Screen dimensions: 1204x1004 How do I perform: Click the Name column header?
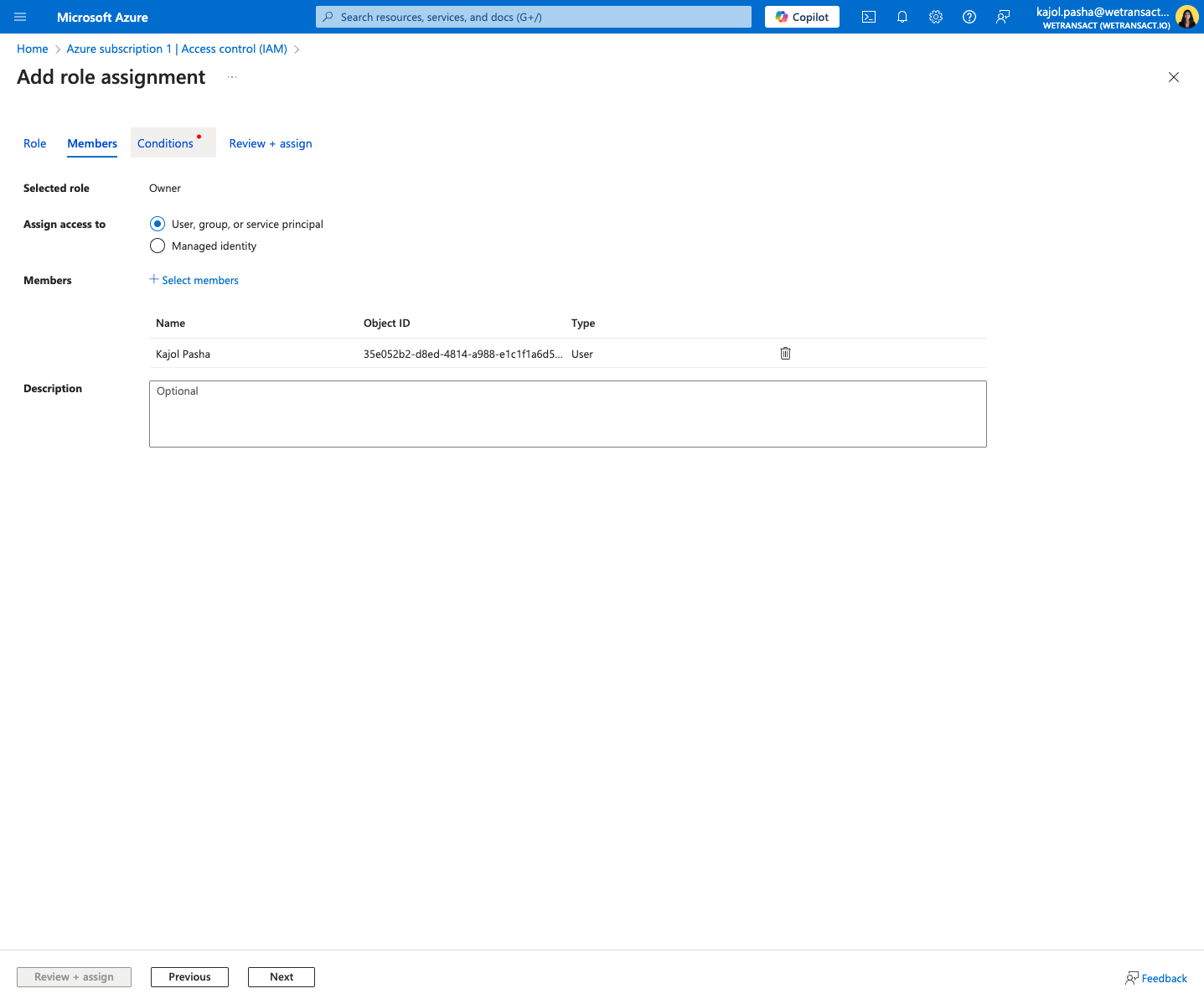[171, 323]
